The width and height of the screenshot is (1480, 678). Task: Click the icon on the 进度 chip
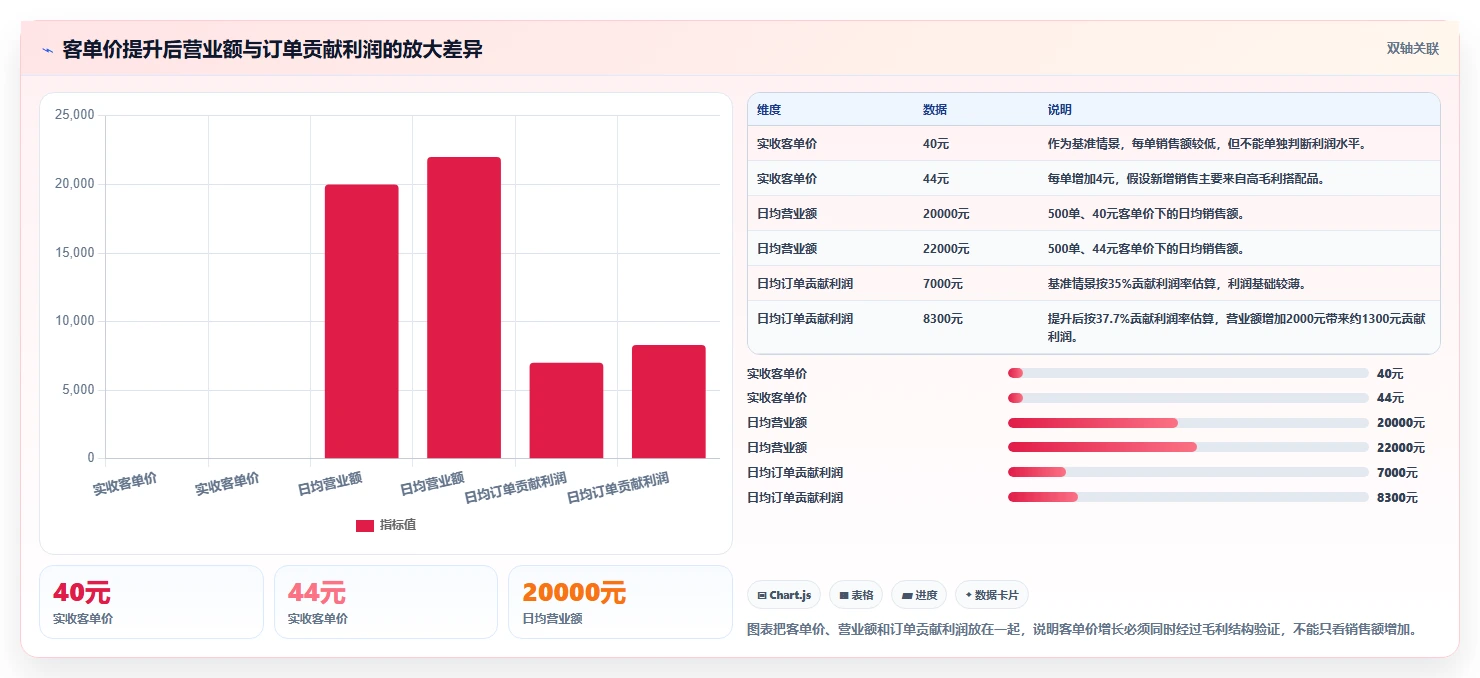coord(907,595)
